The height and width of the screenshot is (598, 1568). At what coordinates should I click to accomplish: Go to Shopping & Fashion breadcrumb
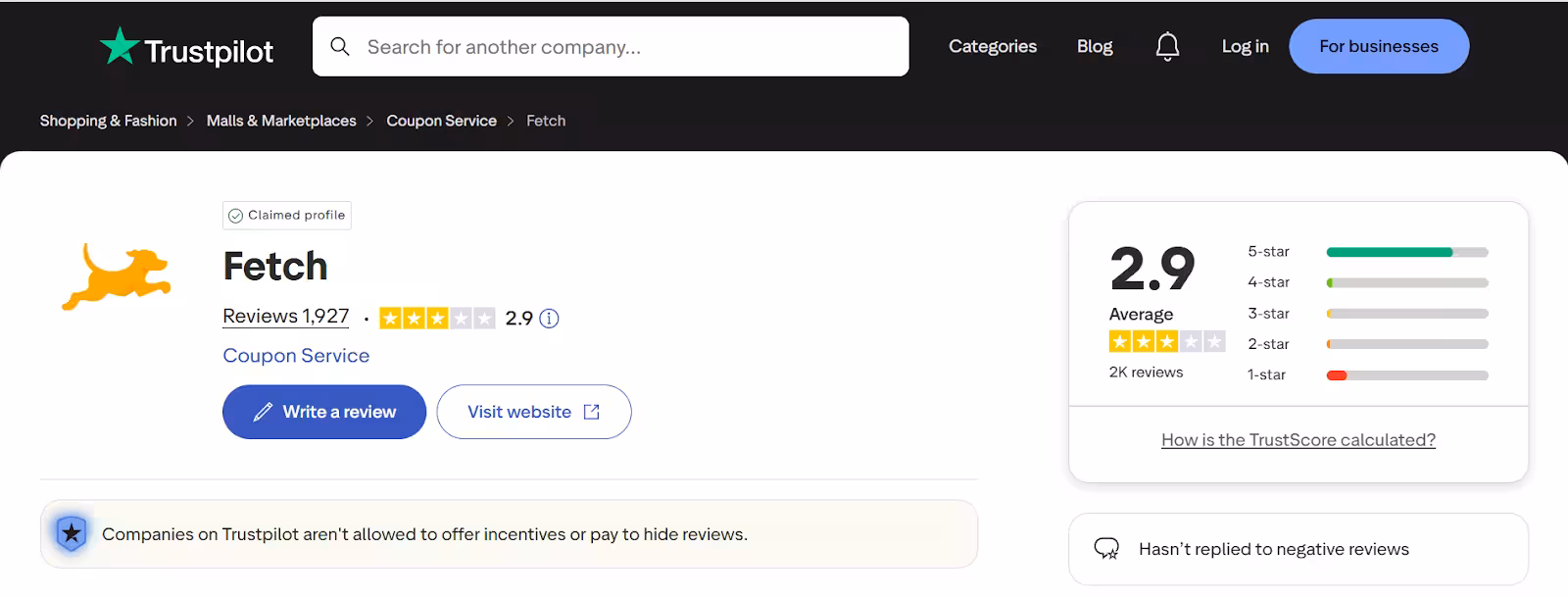[109, 121]
